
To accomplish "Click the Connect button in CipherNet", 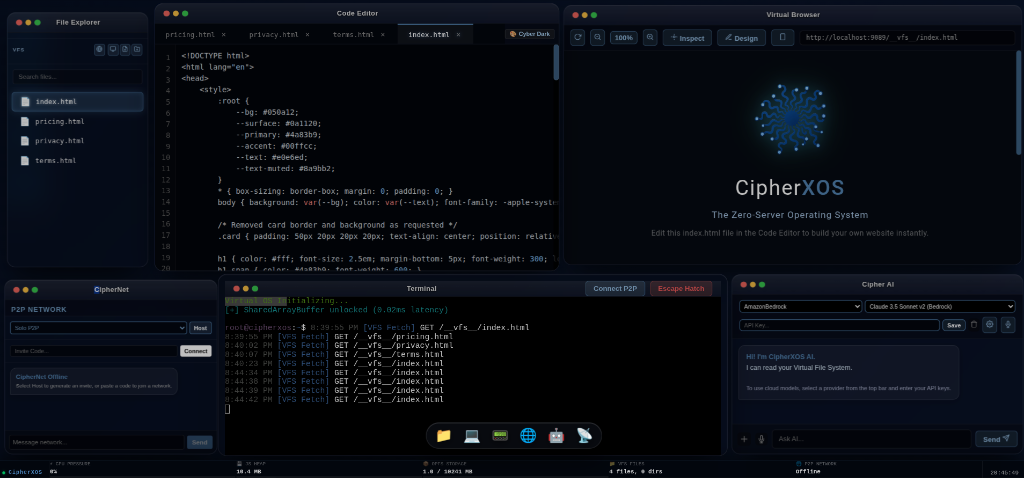I will click(196, 351).
